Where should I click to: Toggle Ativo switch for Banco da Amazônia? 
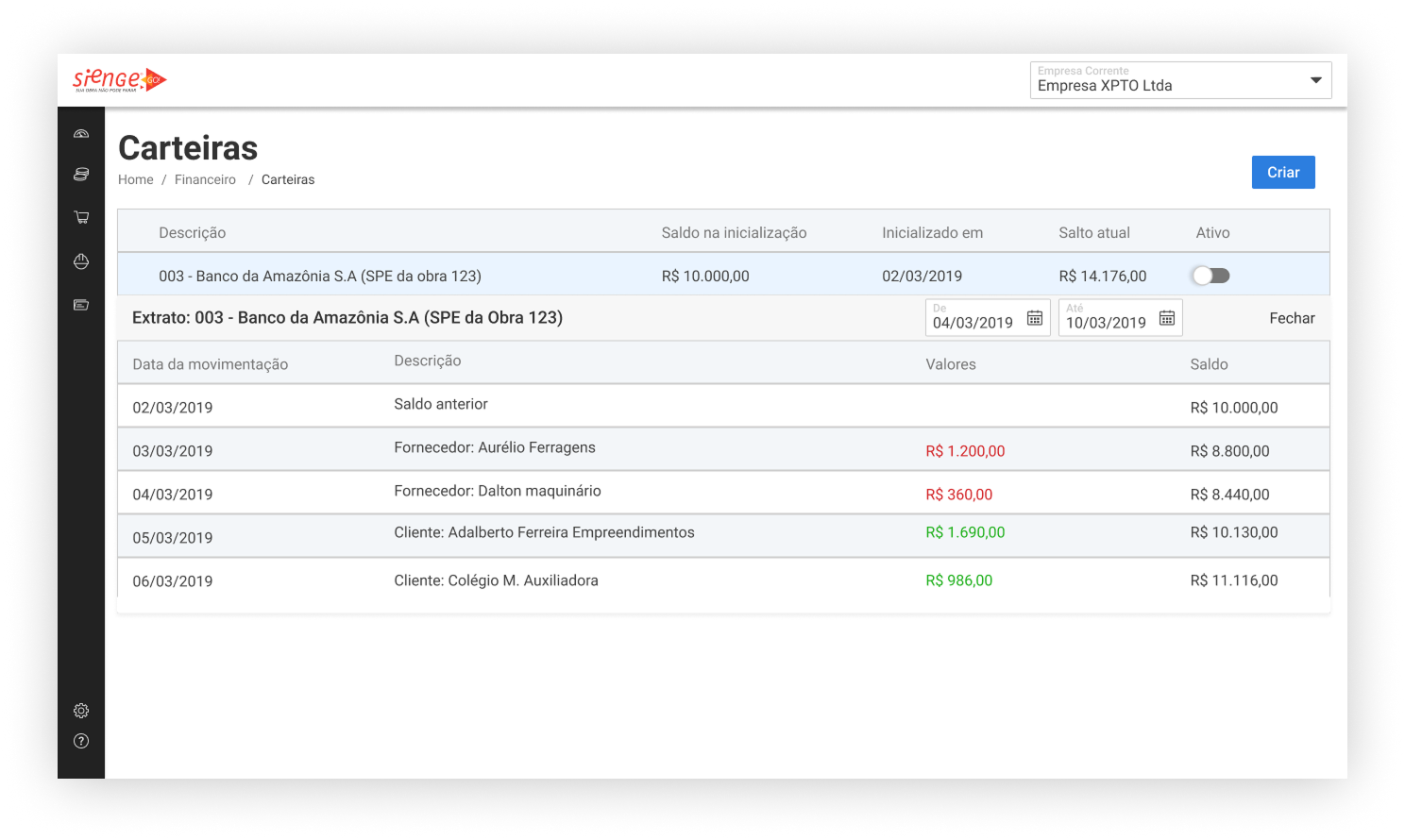(x=1210, y=276)
